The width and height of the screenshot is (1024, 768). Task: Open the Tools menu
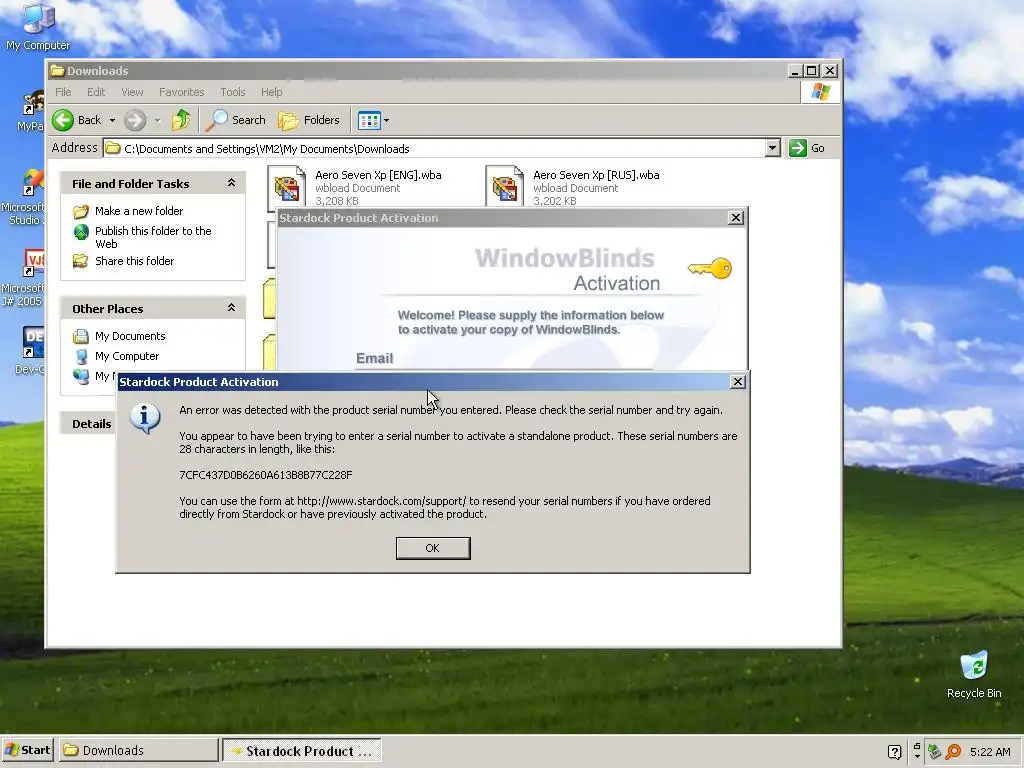click(x=232, y=92)
